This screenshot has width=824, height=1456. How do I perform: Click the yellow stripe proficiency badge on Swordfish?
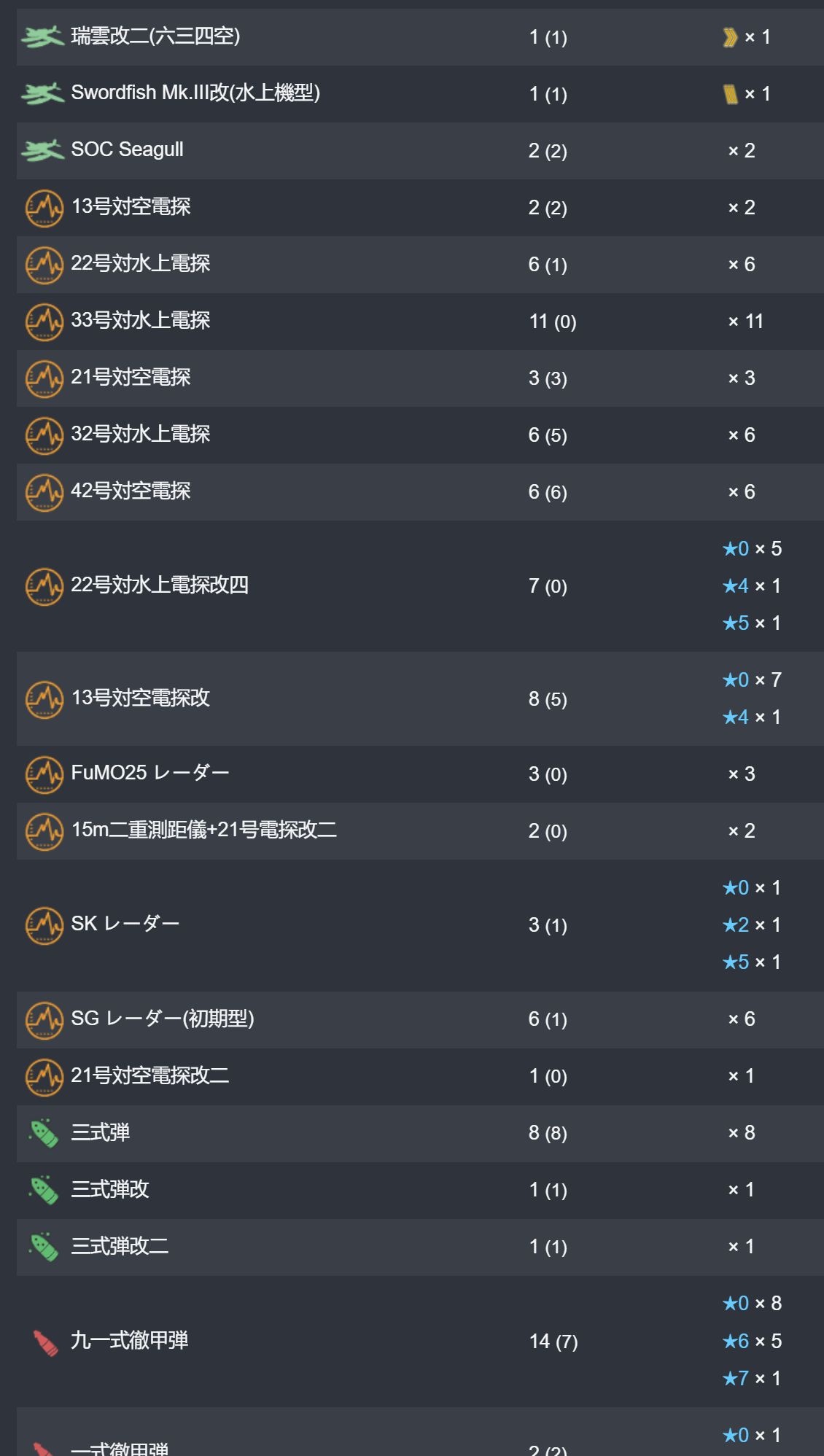730,93
